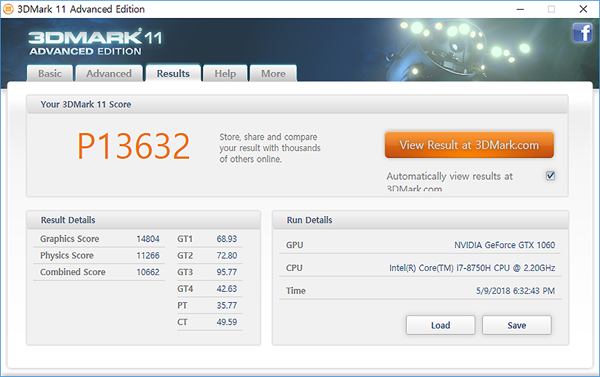Viewport: 600px width, 377px height.
Task: Select the CPU run details row
Action: pyautogui.click(x=420, y=268)
